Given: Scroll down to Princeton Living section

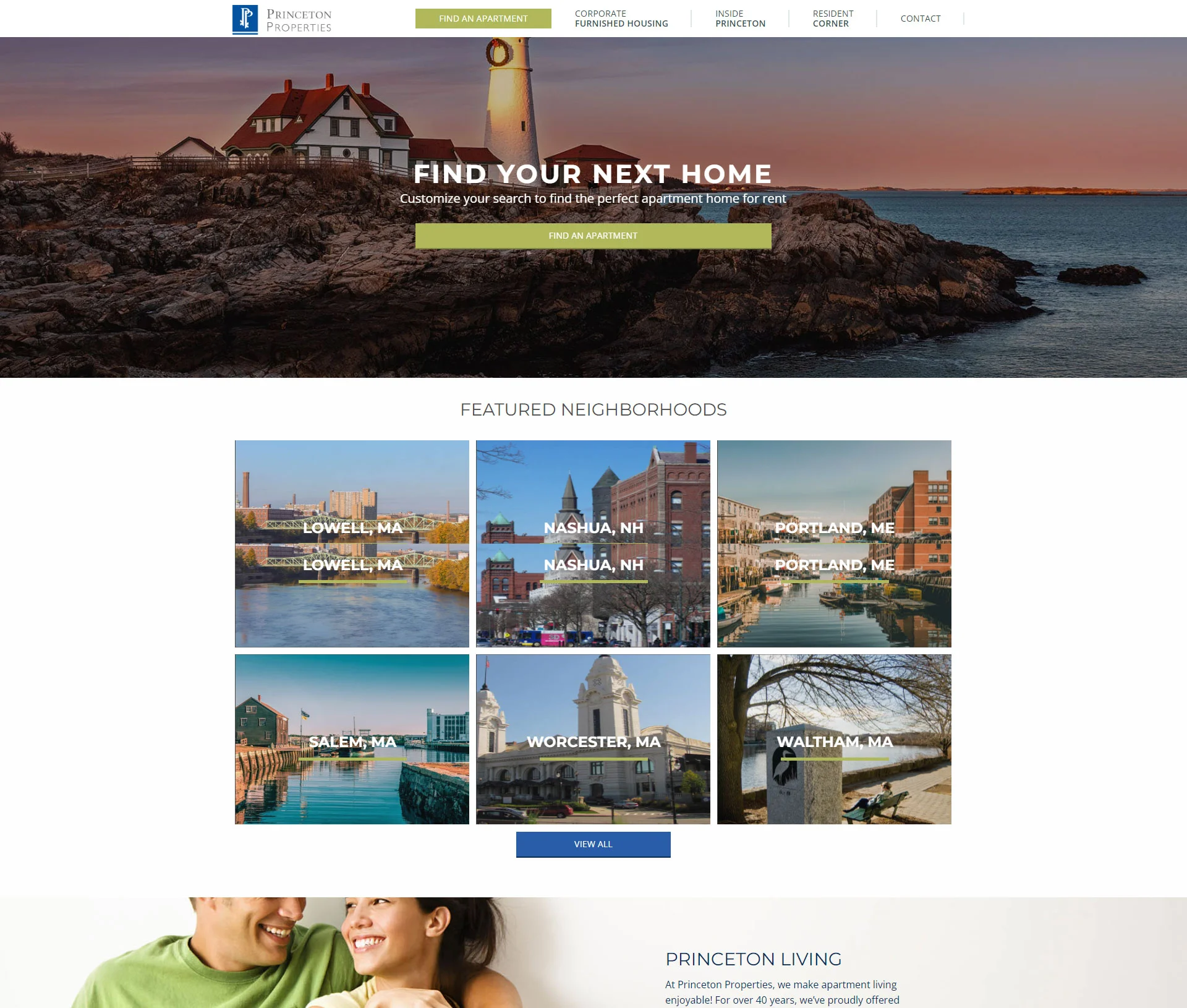Looking at the screenshot, I should coord(753,958).
